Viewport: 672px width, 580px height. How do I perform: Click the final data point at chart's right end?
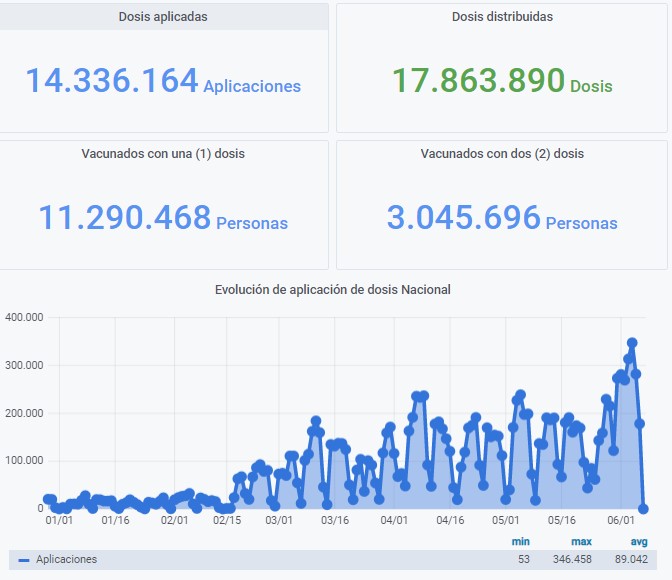point(643,509)
